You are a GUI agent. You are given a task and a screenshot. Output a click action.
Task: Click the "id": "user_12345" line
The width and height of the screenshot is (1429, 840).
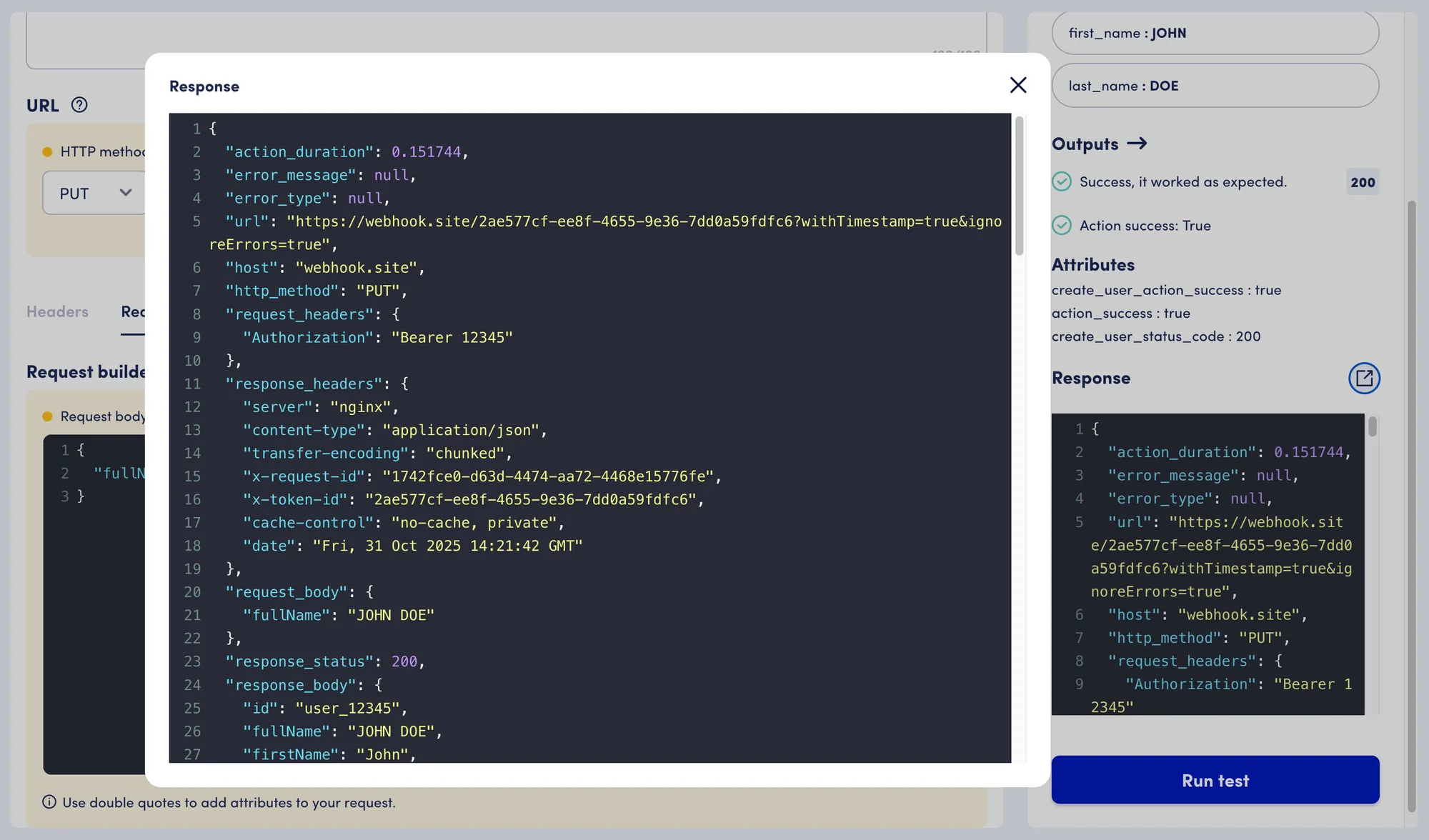(325, 708)
